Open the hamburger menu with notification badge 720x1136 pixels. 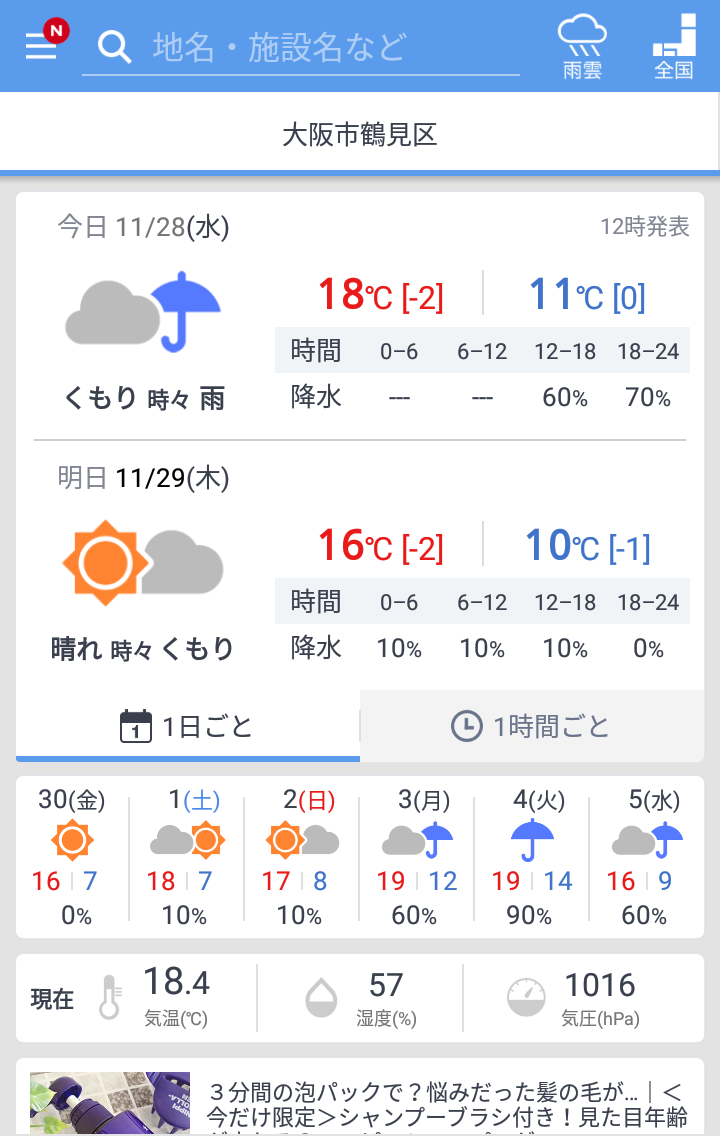(45, 42)
